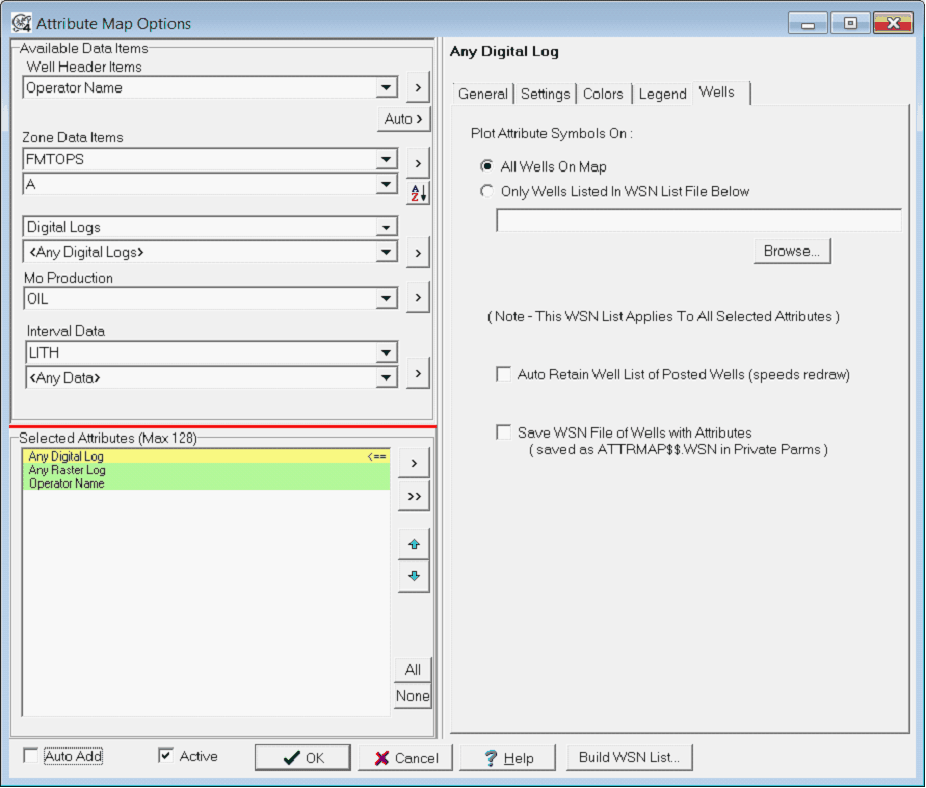Viewport: 926px width, 788px height.
Task: Open the FMTOPS zone dropdown
Action: tap(387, 159)
